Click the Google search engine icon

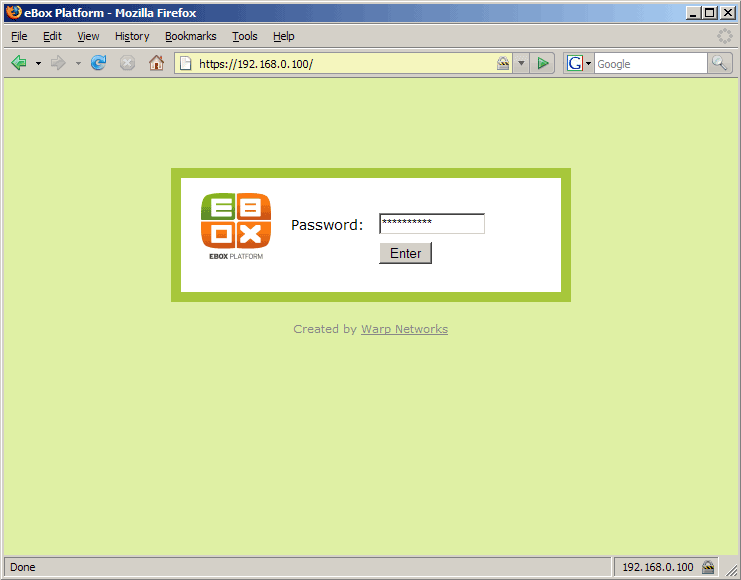tap(575, 63)
